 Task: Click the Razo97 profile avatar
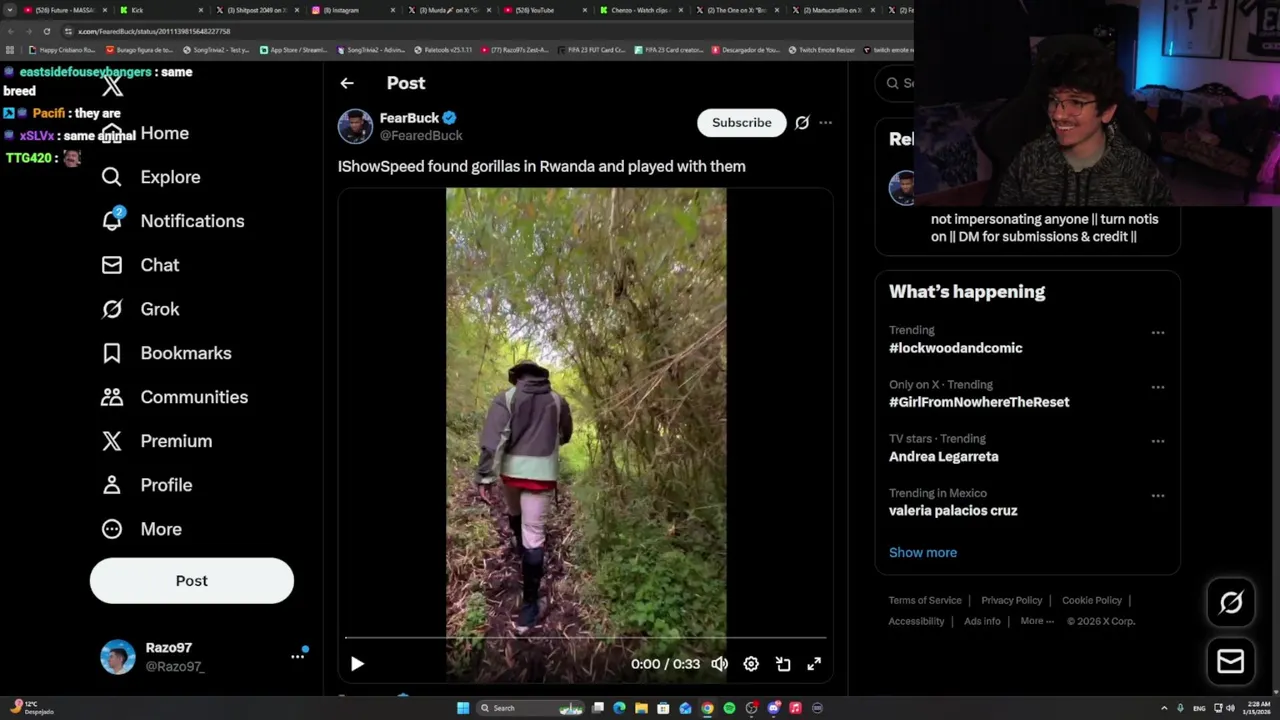pos(118,657)
